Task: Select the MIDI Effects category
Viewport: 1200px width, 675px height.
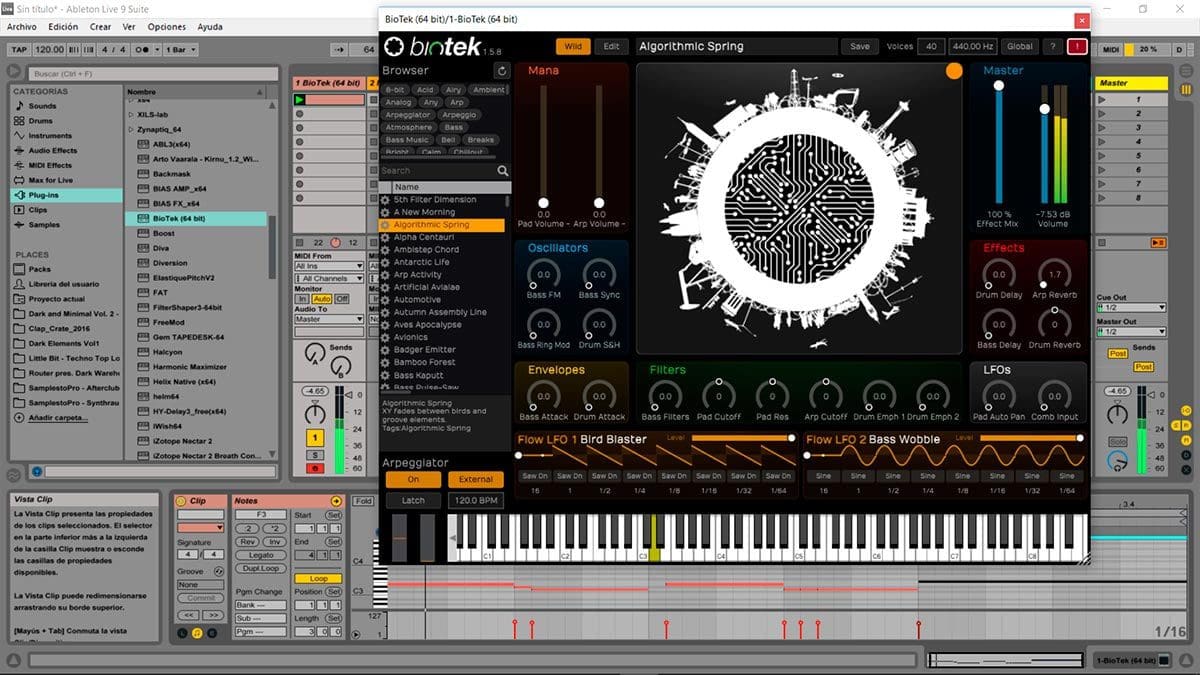Action: (50, 166)
